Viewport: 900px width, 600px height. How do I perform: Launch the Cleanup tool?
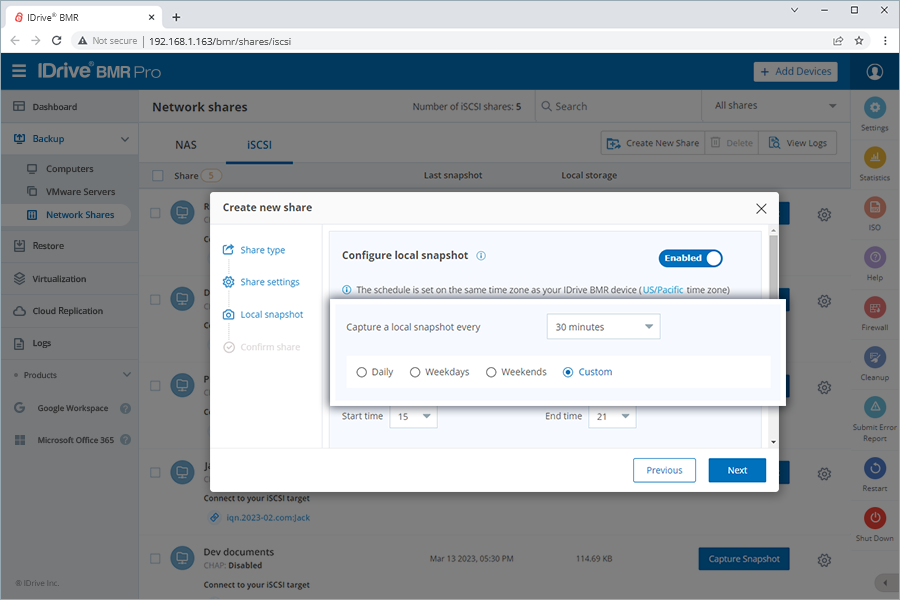point(874,359)
